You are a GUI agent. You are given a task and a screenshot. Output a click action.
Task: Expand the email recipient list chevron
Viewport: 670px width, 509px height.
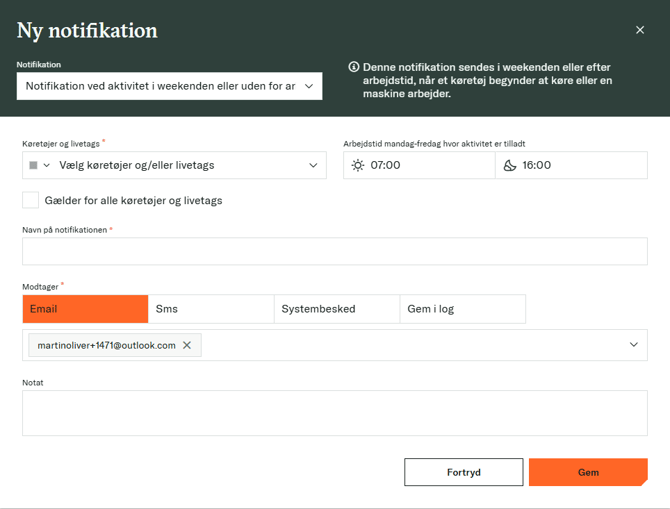click(x=633, y=345)
